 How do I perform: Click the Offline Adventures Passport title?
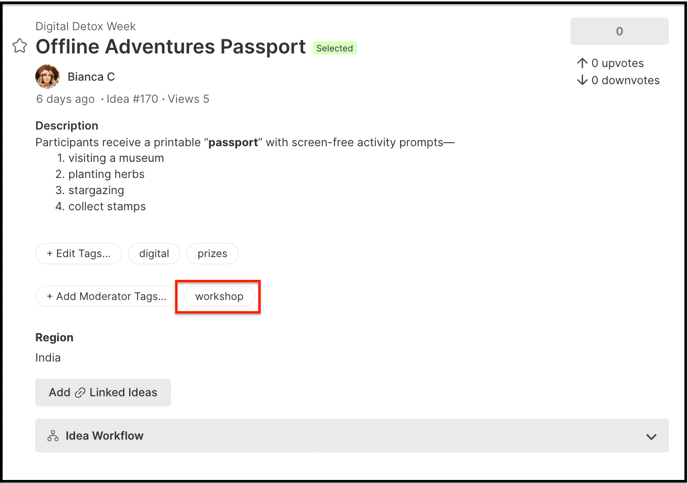click(x=170, y=47)
